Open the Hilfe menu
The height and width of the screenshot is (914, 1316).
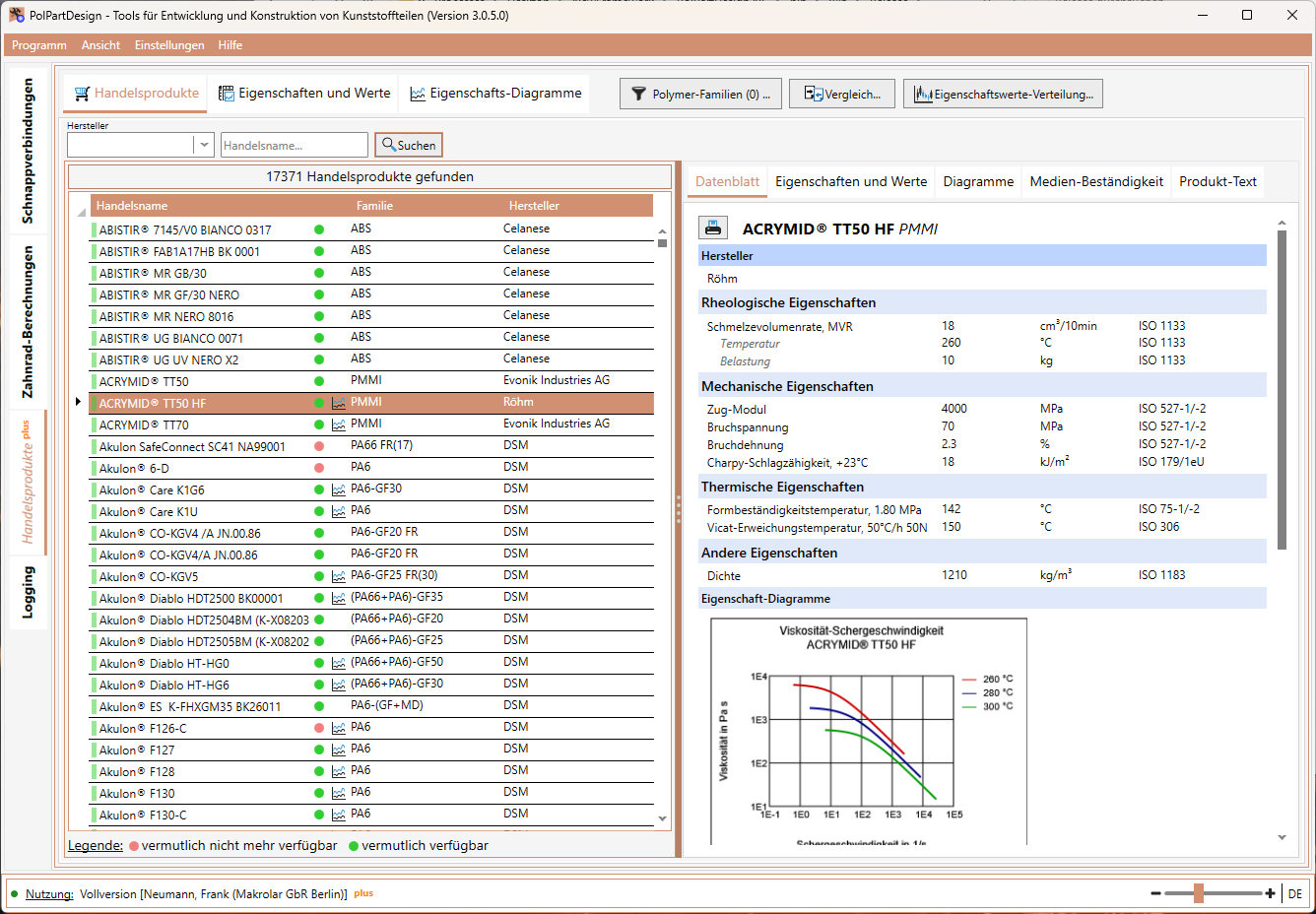point(230,45)
